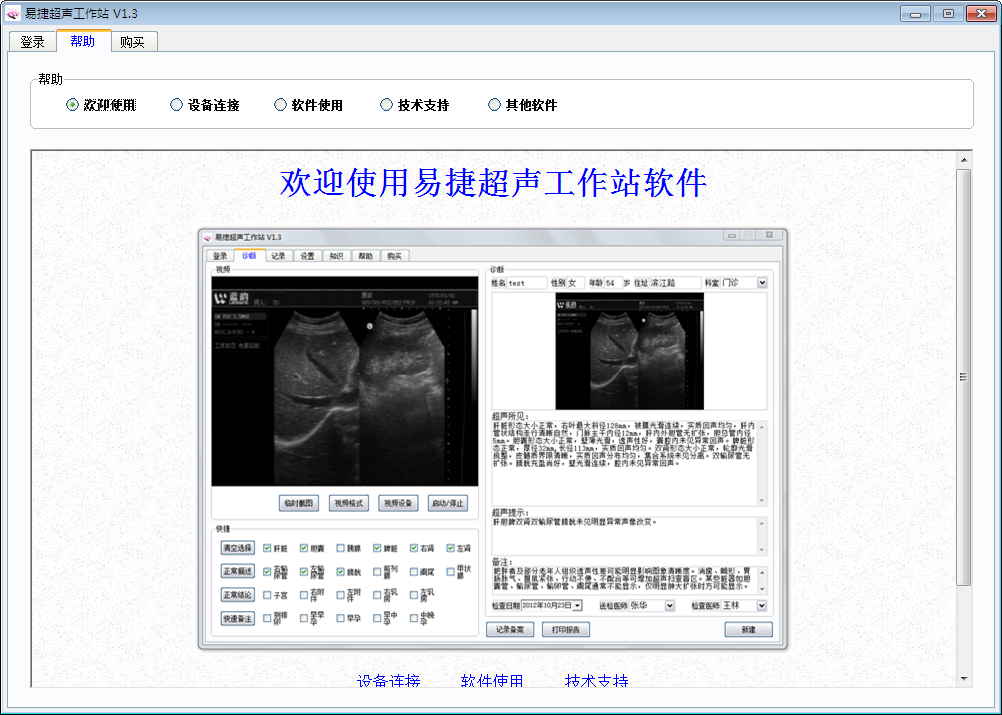The height and width of the screenshot is (715, 1002).
Task: Open the 购买 tab
Action: (x=132, y=42)
